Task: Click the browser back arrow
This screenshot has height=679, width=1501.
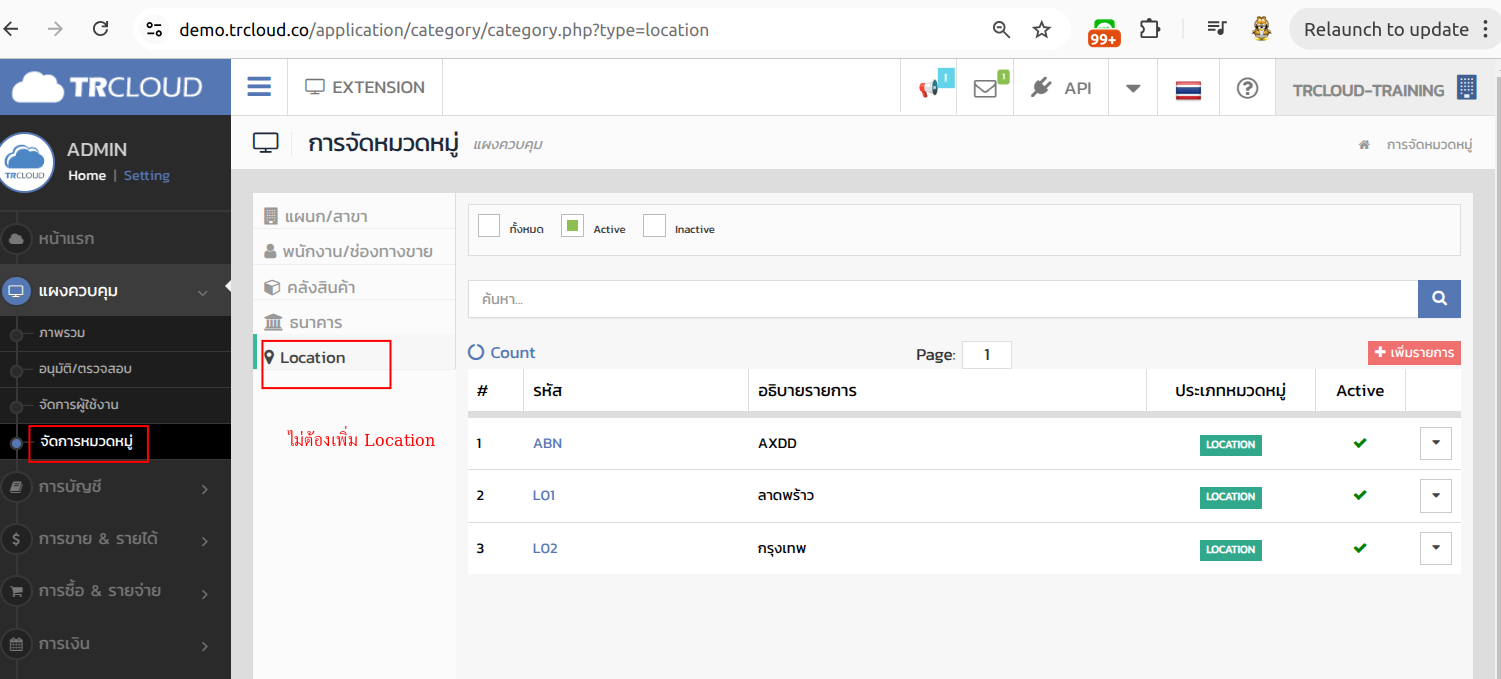Action: [x=11, y=29]
